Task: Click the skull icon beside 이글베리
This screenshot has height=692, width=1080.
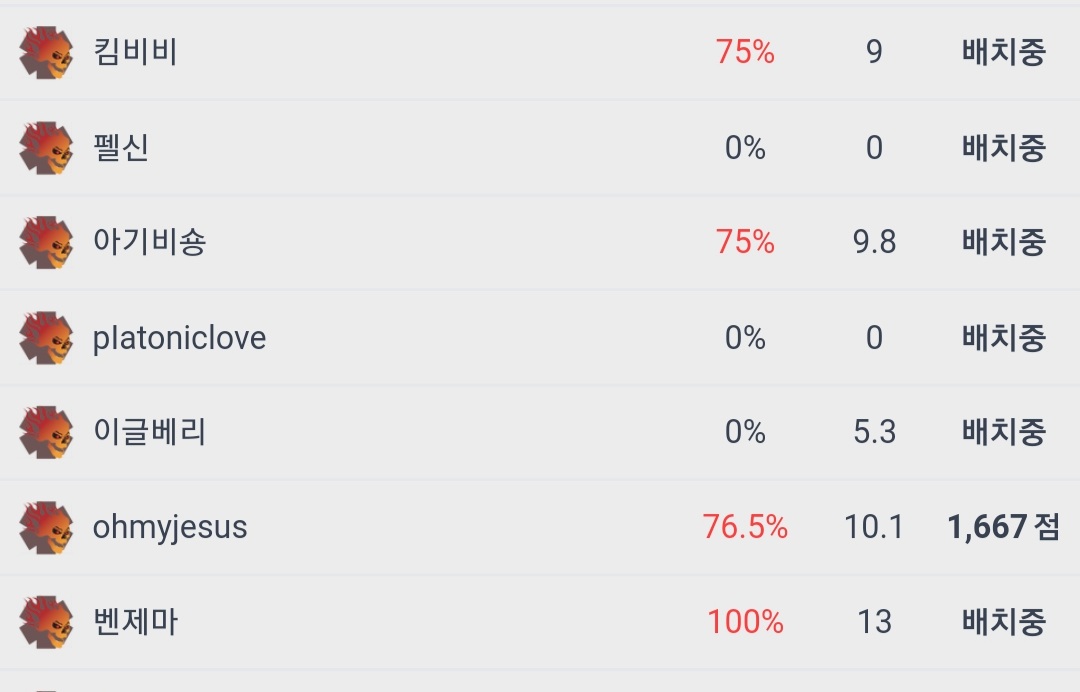Action: (46, 432)
